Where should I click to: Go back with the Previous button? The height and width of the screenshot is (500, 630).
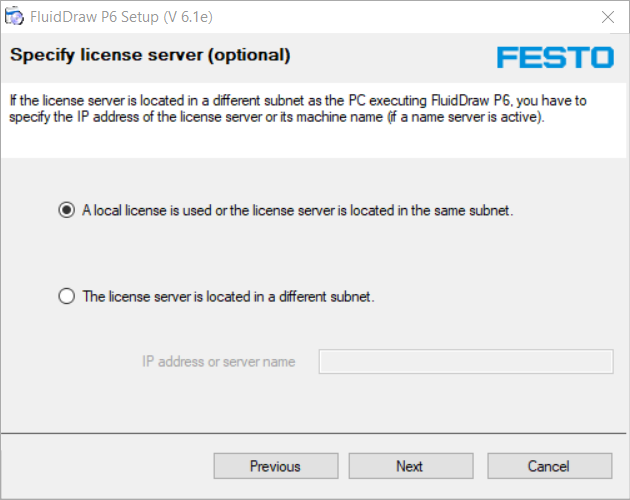coord(276,466)
